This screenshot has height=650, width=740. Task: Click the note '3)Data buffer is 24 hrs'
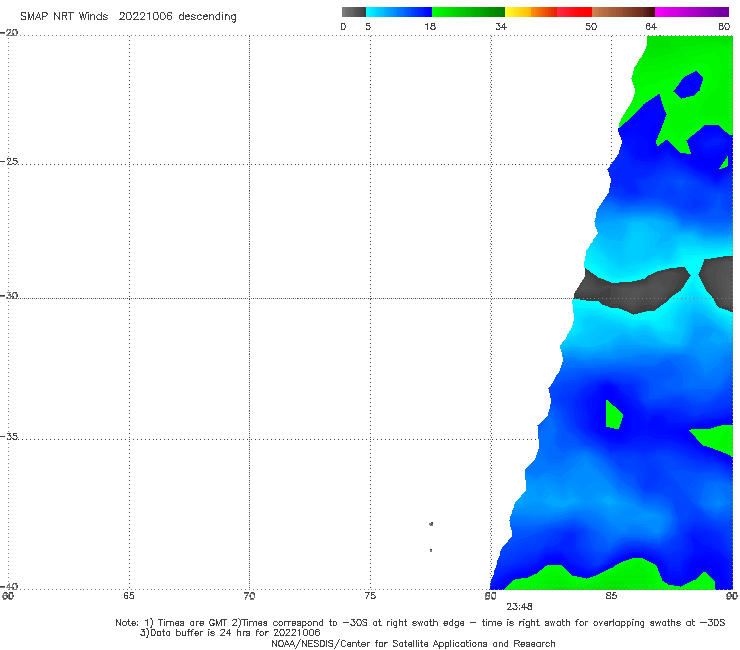coord(230,633)
